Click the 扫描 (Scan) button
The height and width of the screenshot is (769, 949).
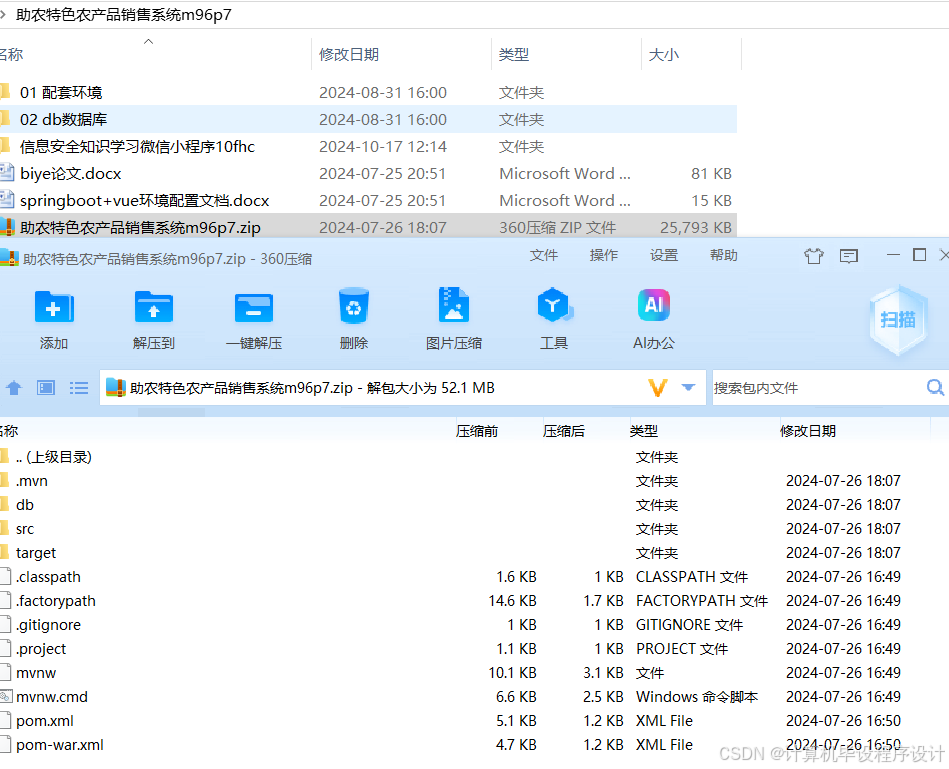(x=897, y=318)
